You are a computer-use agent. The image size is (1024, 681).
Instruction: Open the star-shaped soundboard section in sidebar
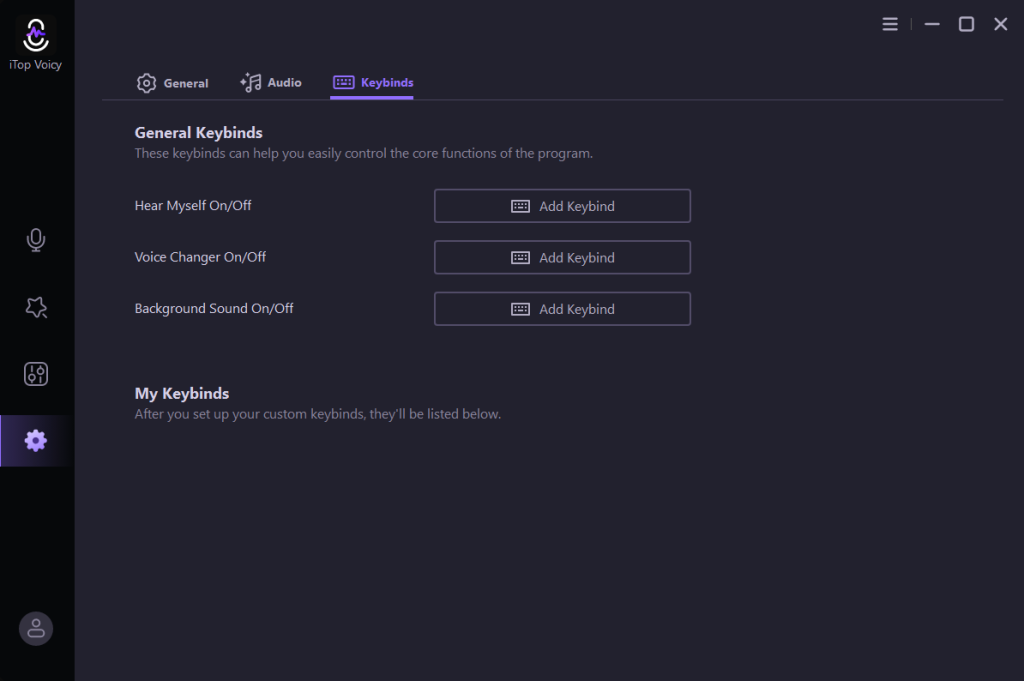36,308
